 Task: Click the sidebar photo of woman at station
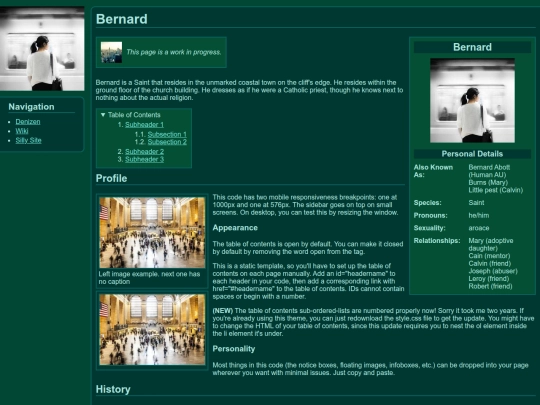(42, 49)
